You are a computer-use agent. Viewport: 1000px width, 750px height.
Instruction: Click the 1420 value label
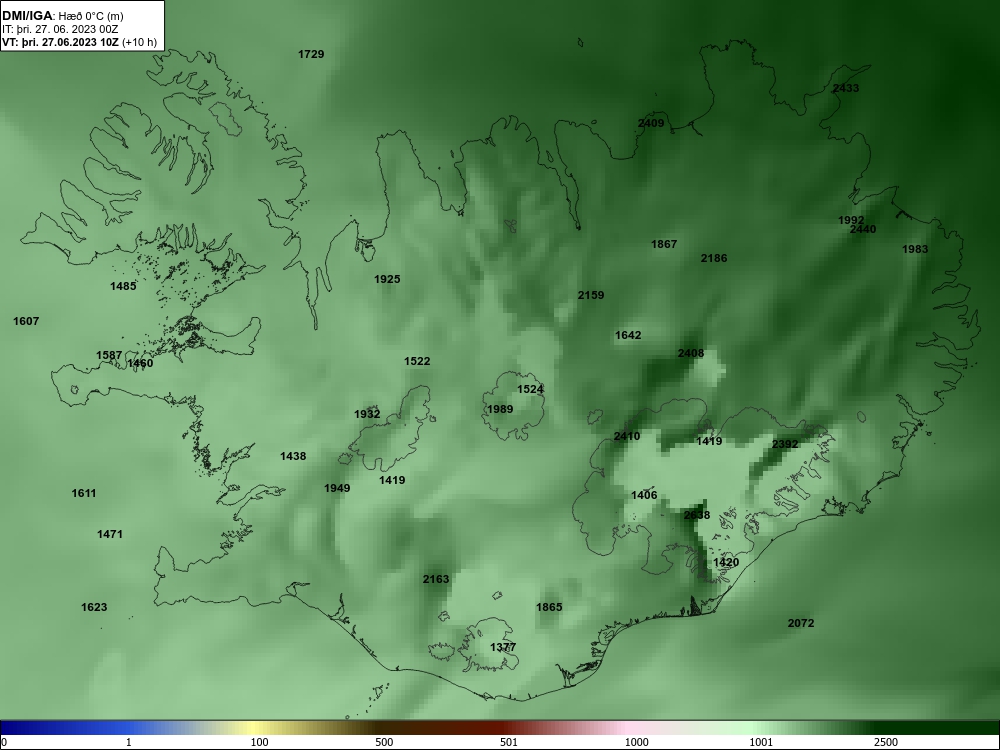click(x=726, y=562)
